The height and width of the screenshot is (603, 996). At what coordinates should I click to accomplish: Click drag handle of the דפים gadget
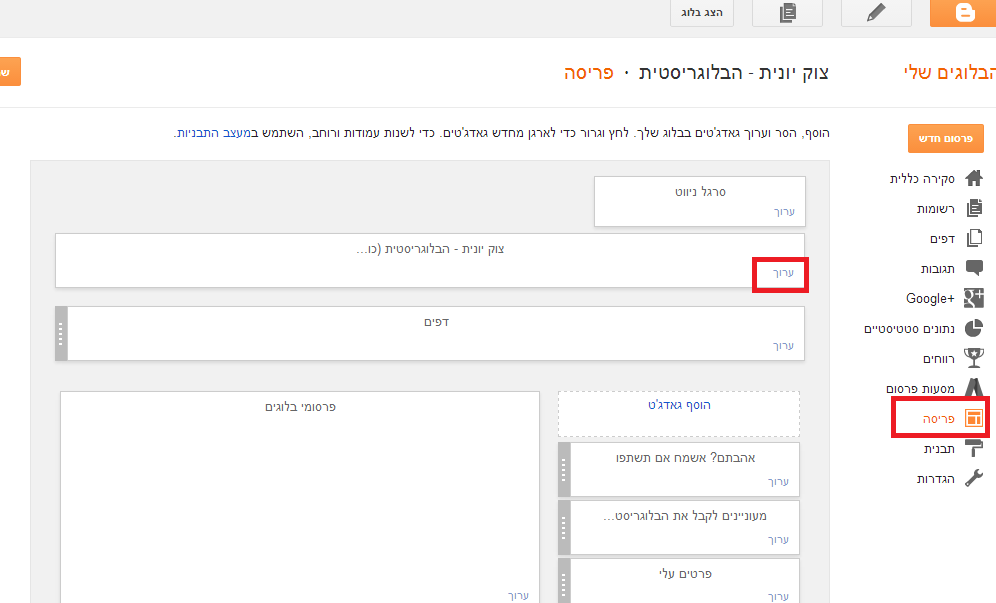point(61,334)
